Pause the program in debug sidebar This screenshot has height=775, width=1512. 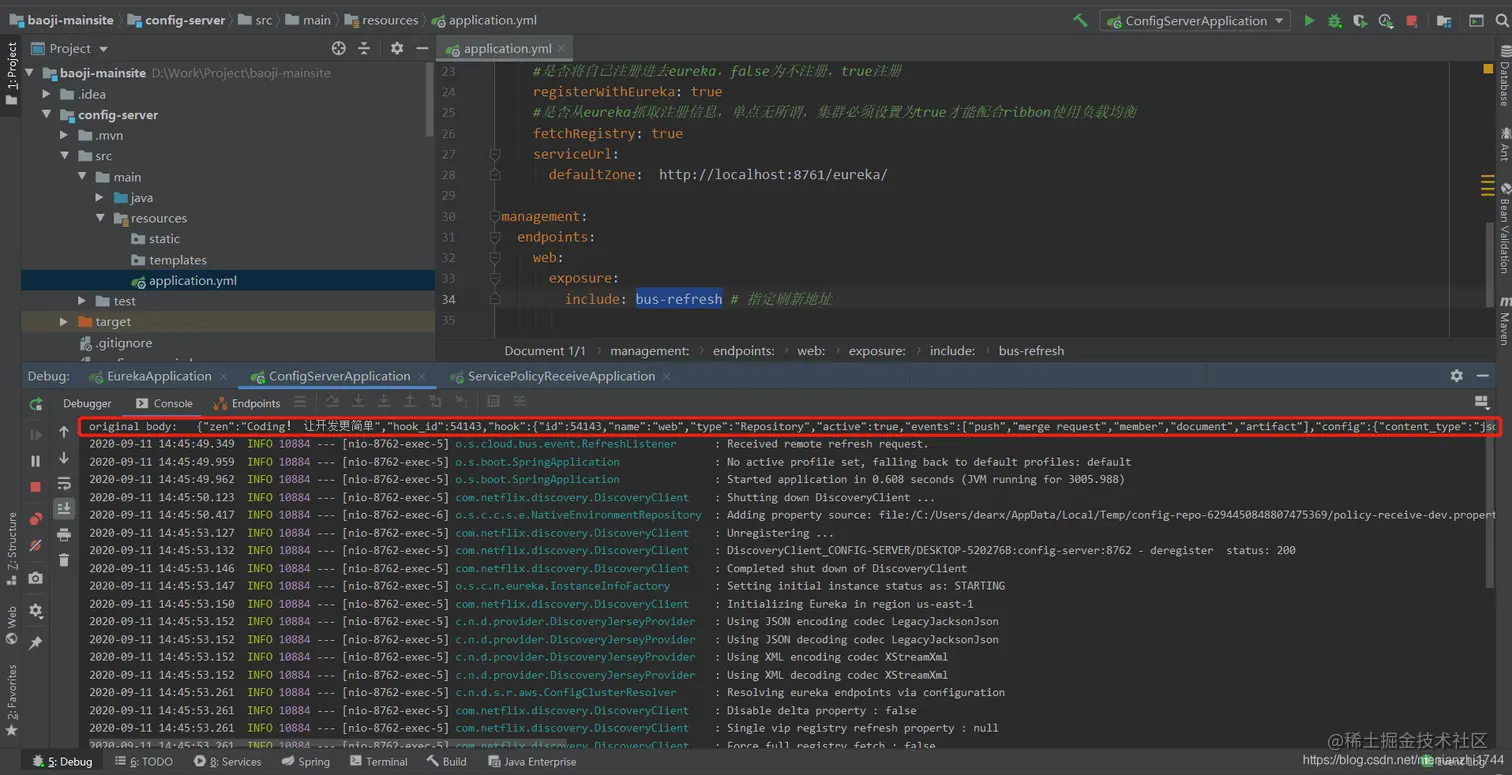pyautogui.click(x=36, y=461)
